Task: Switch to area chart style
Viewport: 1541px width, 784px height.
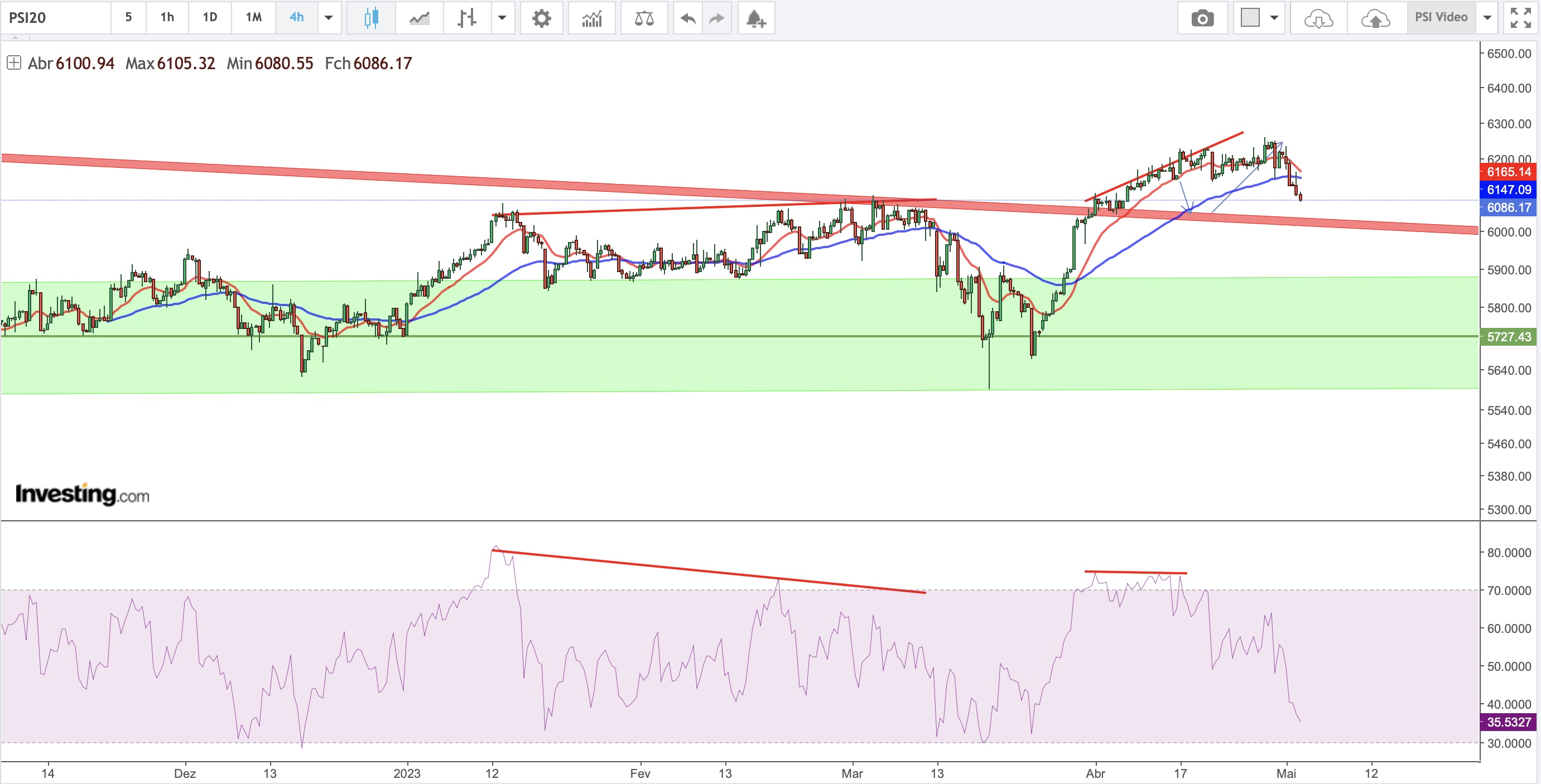Action: 420,18
